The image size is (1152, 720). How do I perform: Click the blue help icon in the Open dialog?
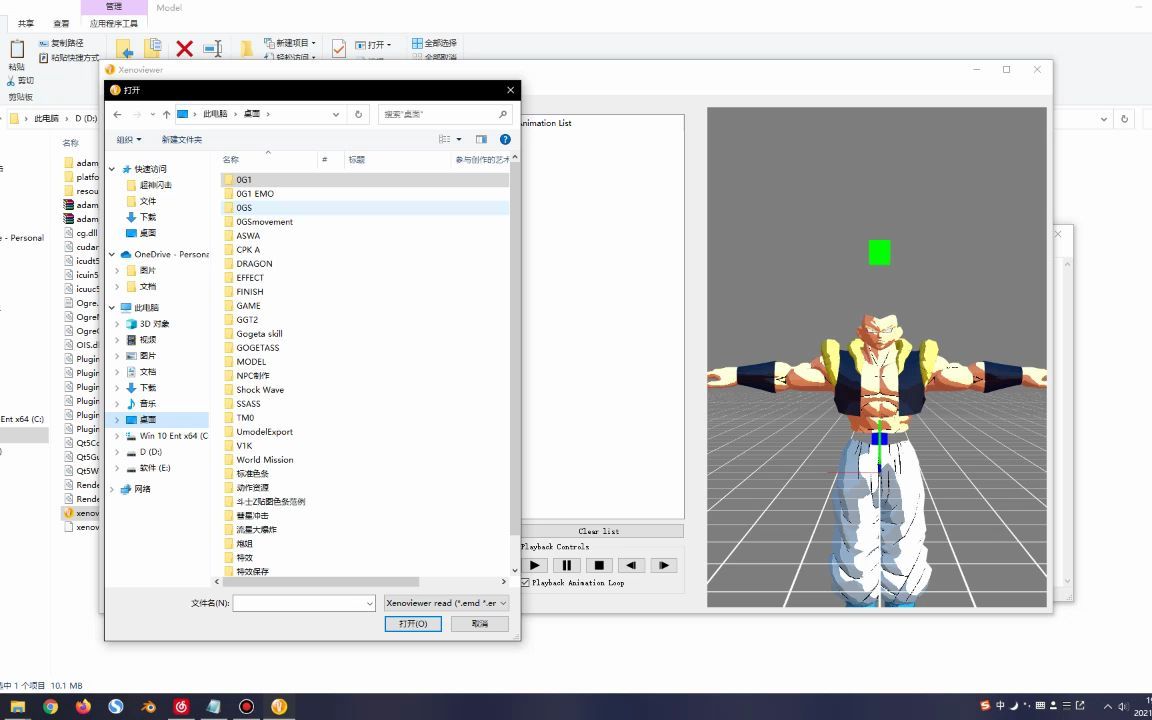point(504,139)
